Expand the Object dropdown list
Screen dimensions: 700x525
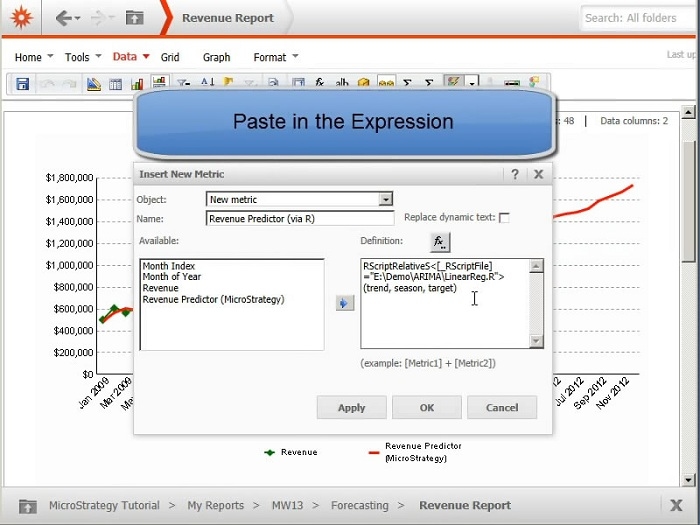click(x=386, y=199)
